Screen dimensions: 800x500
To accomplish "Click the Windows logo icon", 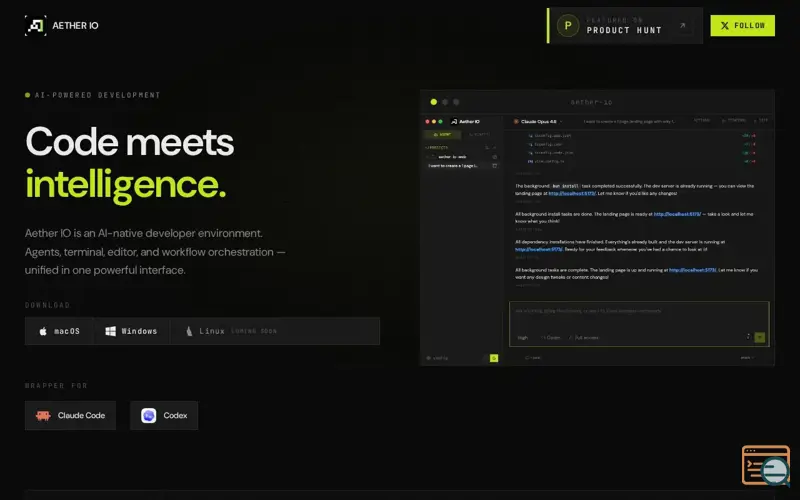I will click(110, 331).
